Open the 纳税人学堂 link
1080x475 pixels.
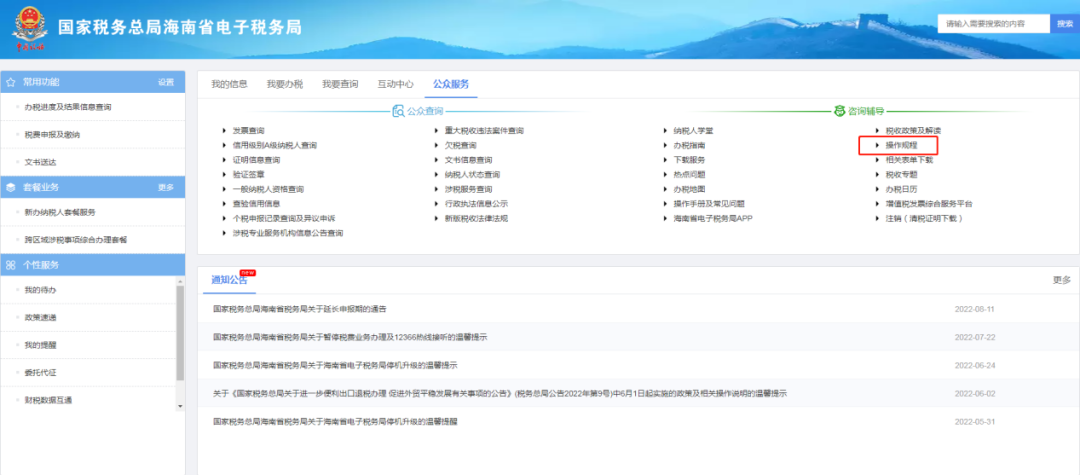[x=694, y=131]
